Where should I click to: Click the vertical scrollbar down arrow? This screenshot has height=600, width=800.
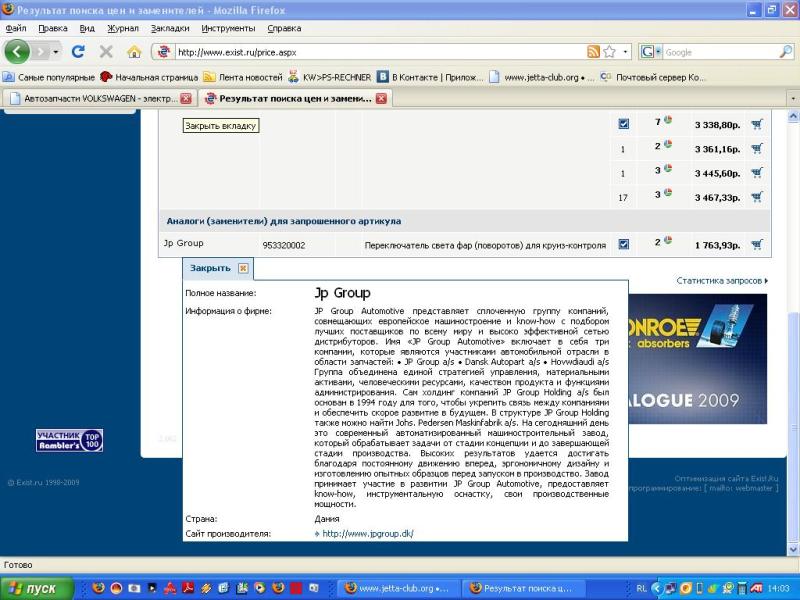coord(793,549)
